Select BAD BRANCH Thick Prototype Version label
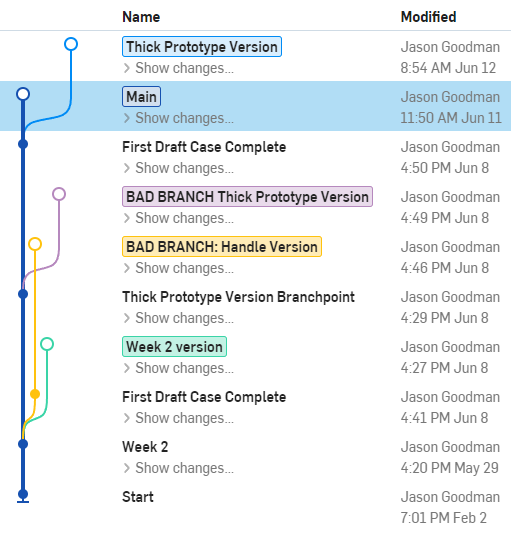 point(247,197)
